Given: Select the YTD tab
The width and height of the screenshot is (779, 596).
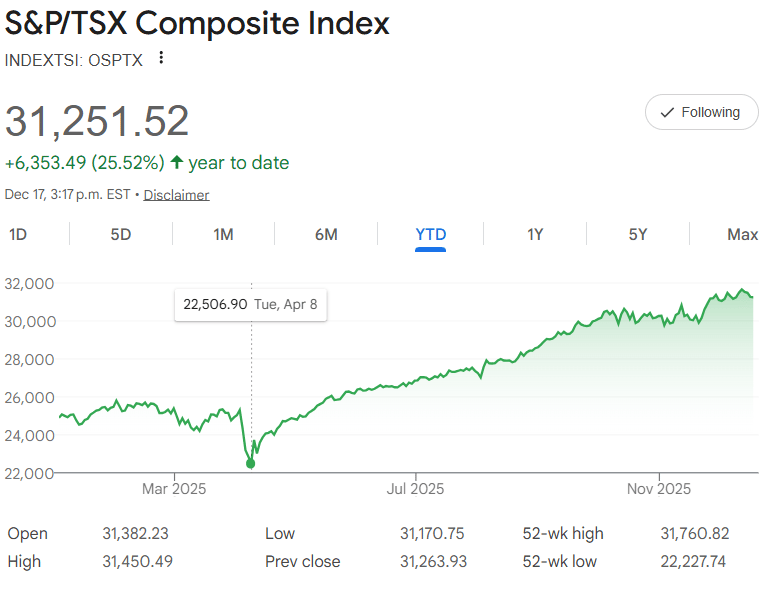Looking at the screenshot, I should click(430, 234).
